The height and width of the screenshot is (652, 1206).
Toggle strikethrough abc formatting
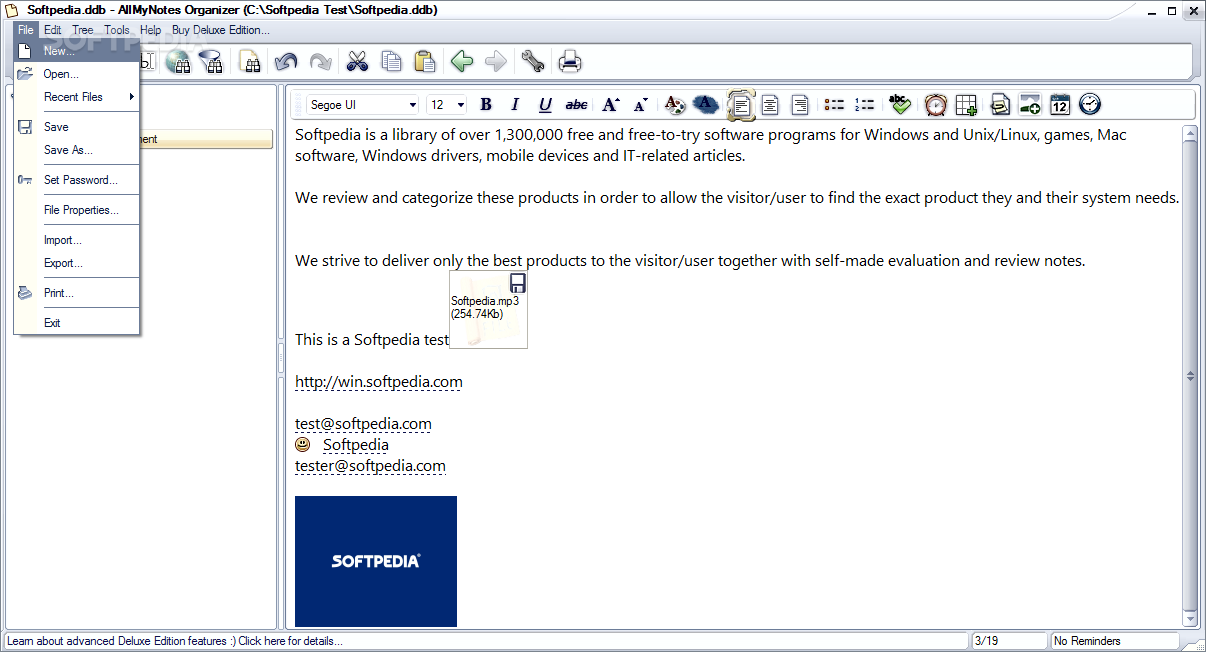click(577, 104)
